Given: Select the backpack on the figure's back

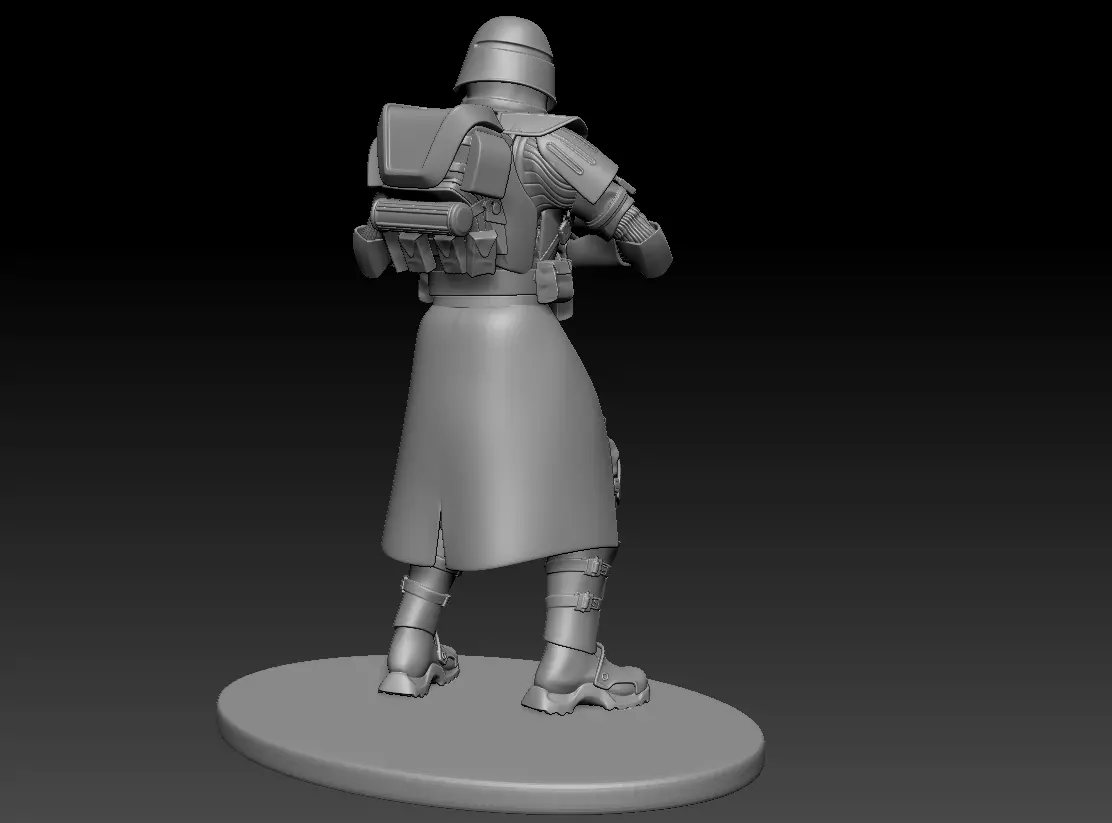Looking at the screenshot, I should 443,152.
